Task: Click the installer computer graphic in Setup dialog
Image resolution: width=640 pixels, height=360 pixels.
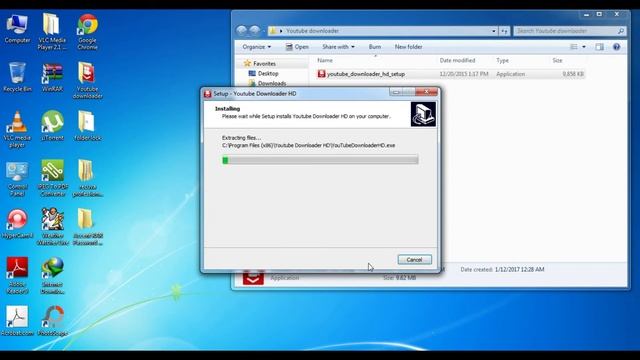Action: [423, 114]
